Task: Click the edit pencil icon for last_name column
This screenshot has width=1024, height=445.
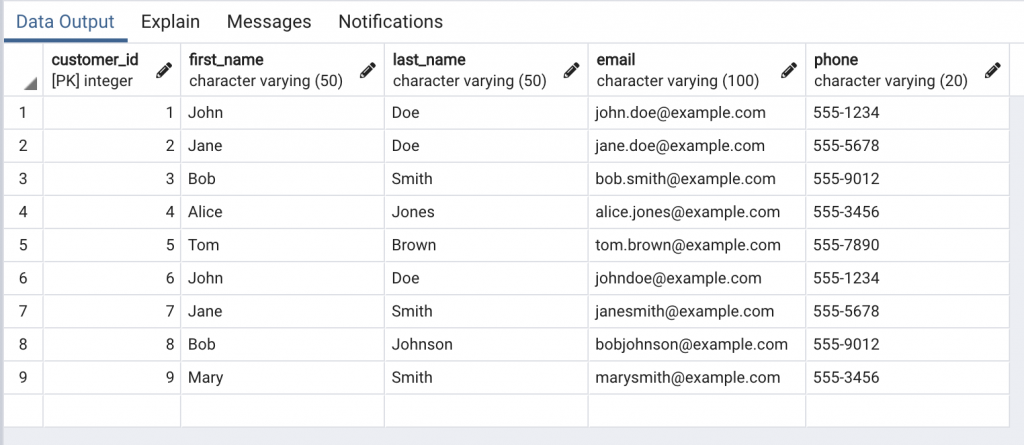Action: 571,70
